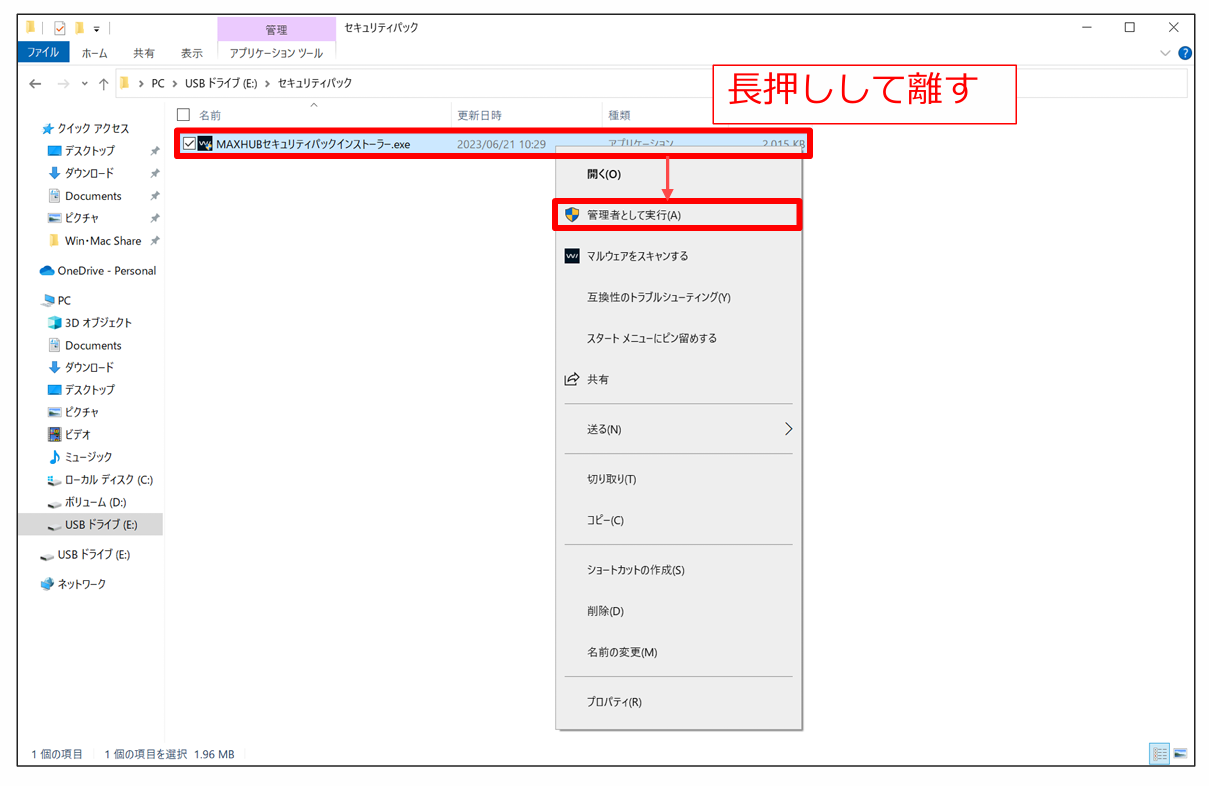Open ローカル ディスク (C:) drive
Screen dimensions: 1209x786
pos(108,480)
